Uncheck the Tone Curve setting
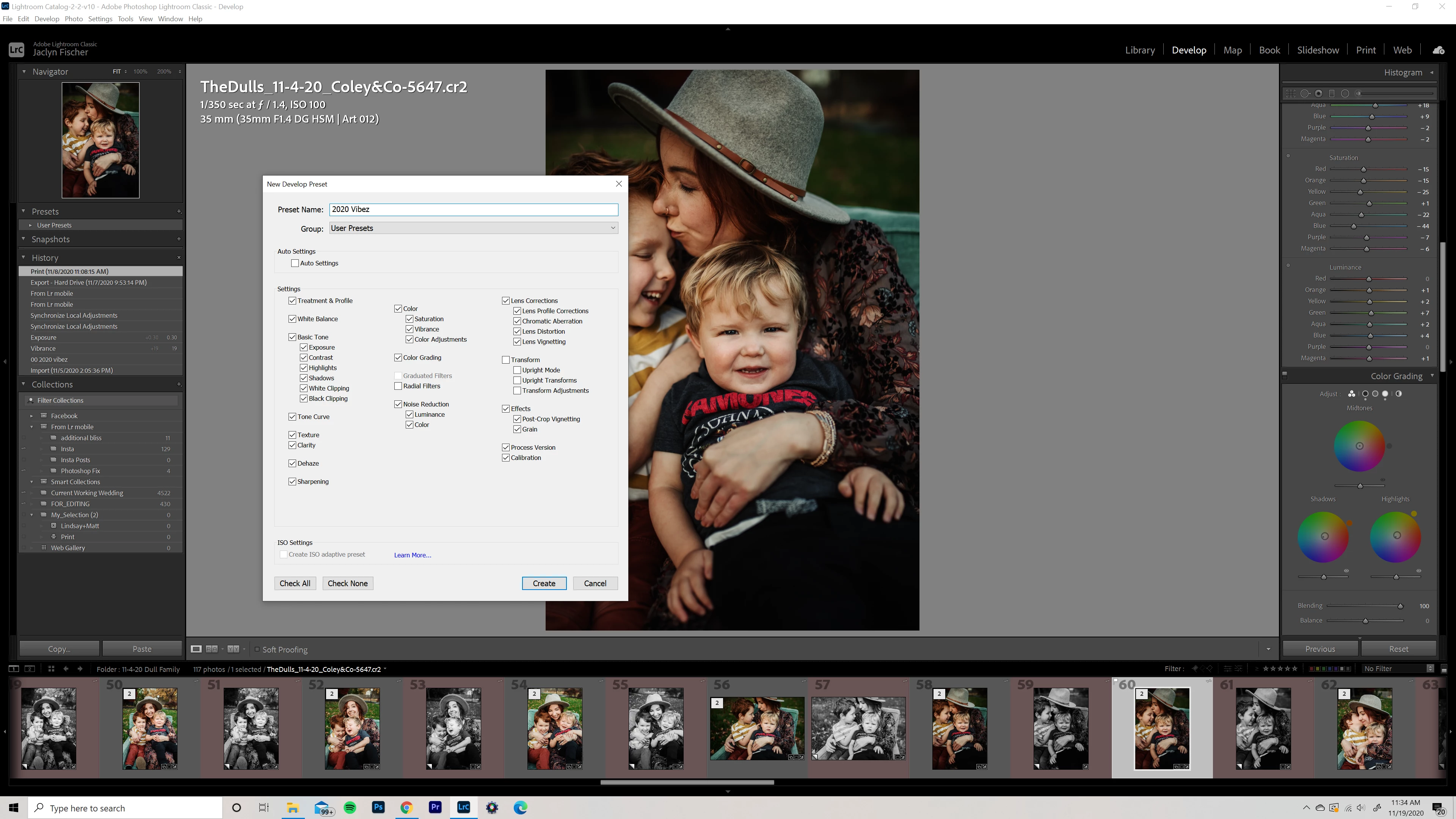 292,417
